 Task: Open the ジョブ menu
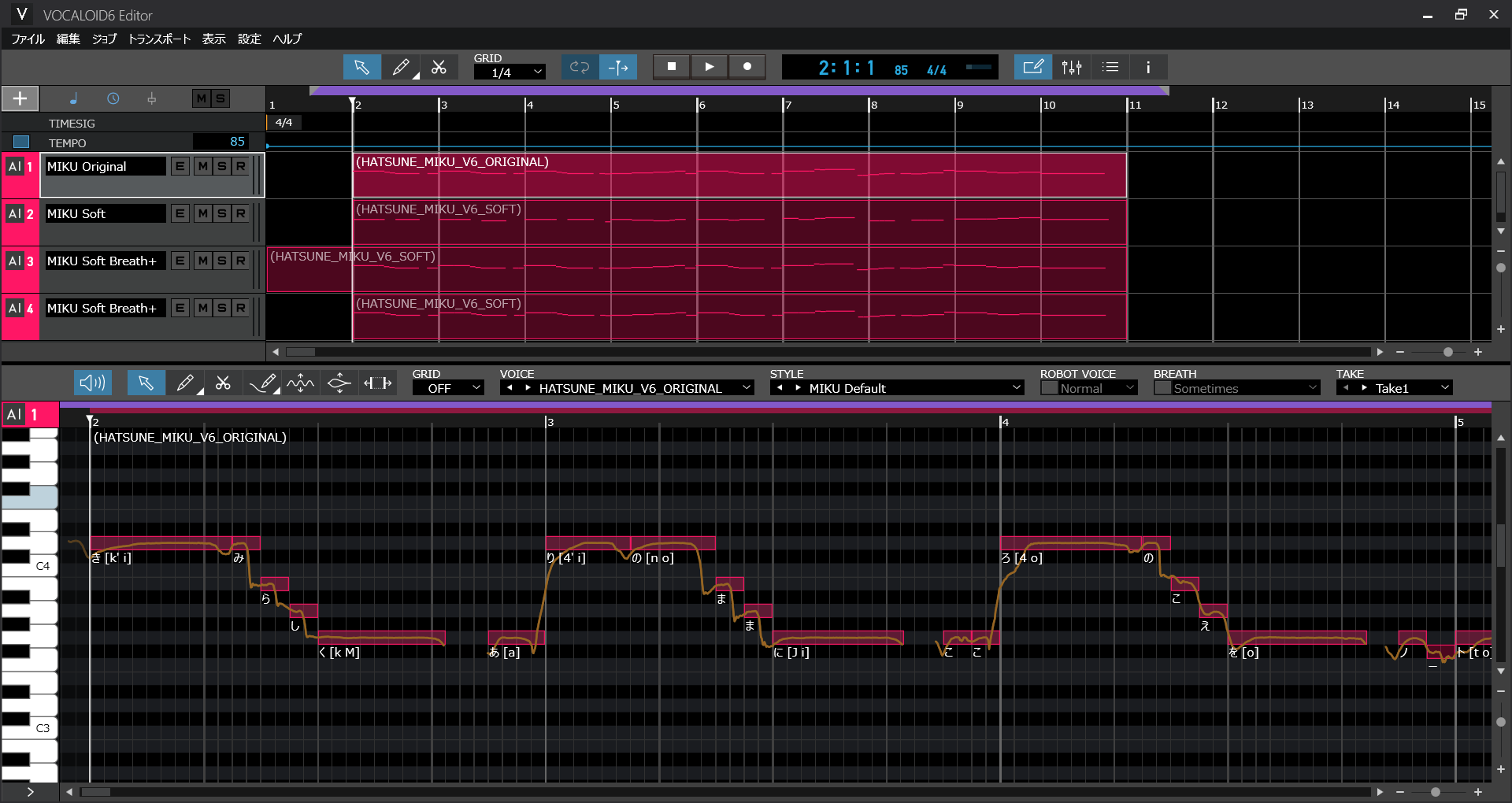[104, 39]
